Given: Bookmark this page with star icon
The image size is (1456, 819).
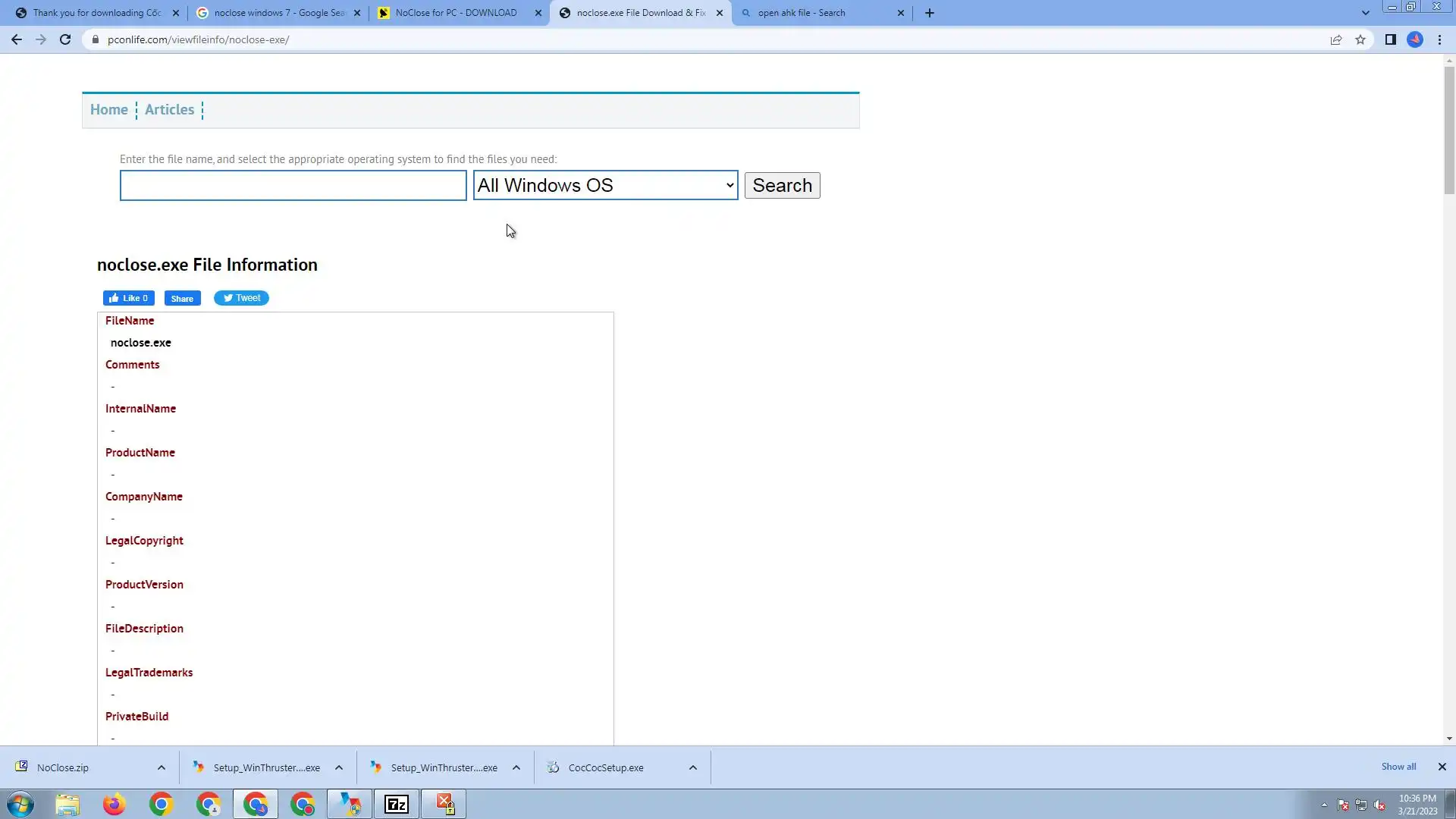Looking at the screenshot, I should coord(1360,39).
